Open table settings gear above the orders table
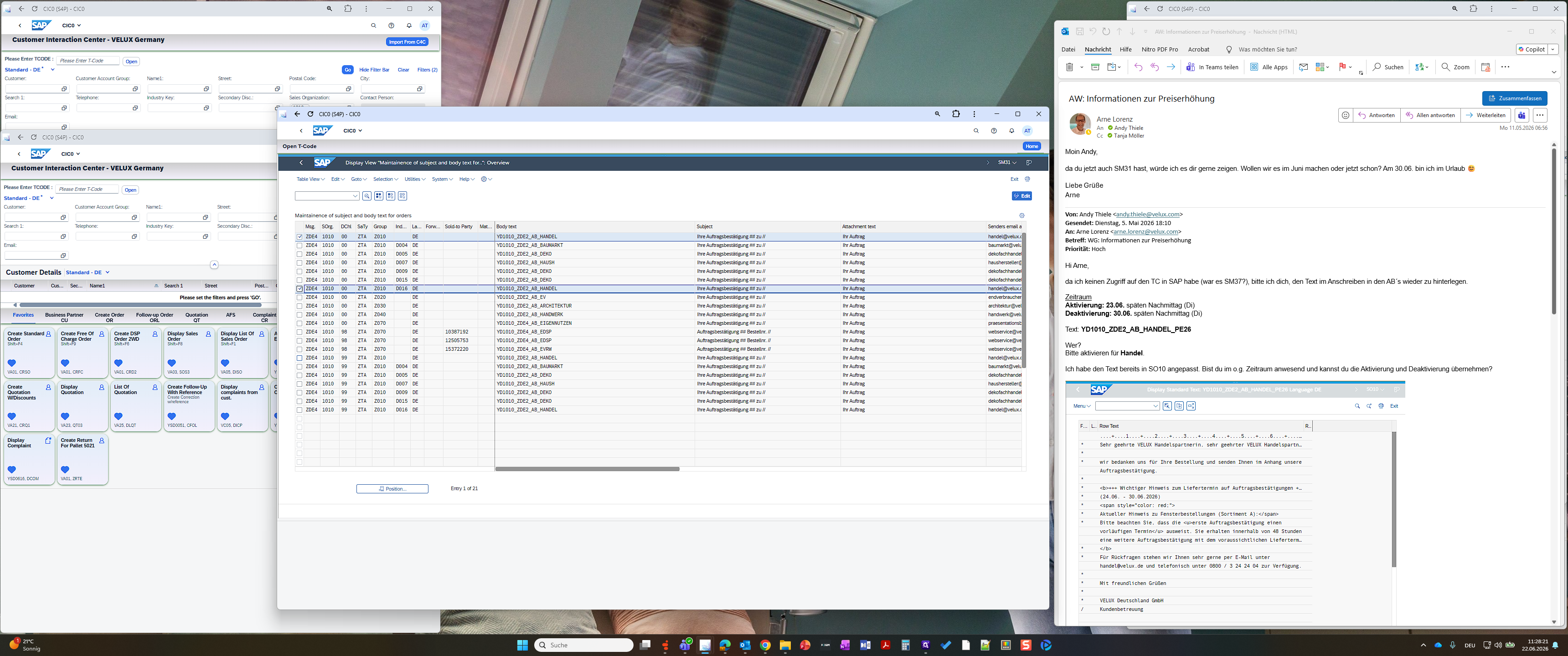The width and height of the screenshot is (1568, 656). pyautogui.click(x=1022, y=215)
